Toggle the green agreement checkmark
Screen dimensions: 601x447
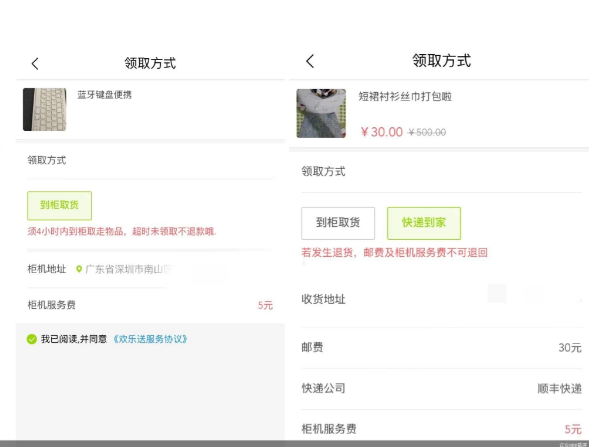click(x=32, y=339)
